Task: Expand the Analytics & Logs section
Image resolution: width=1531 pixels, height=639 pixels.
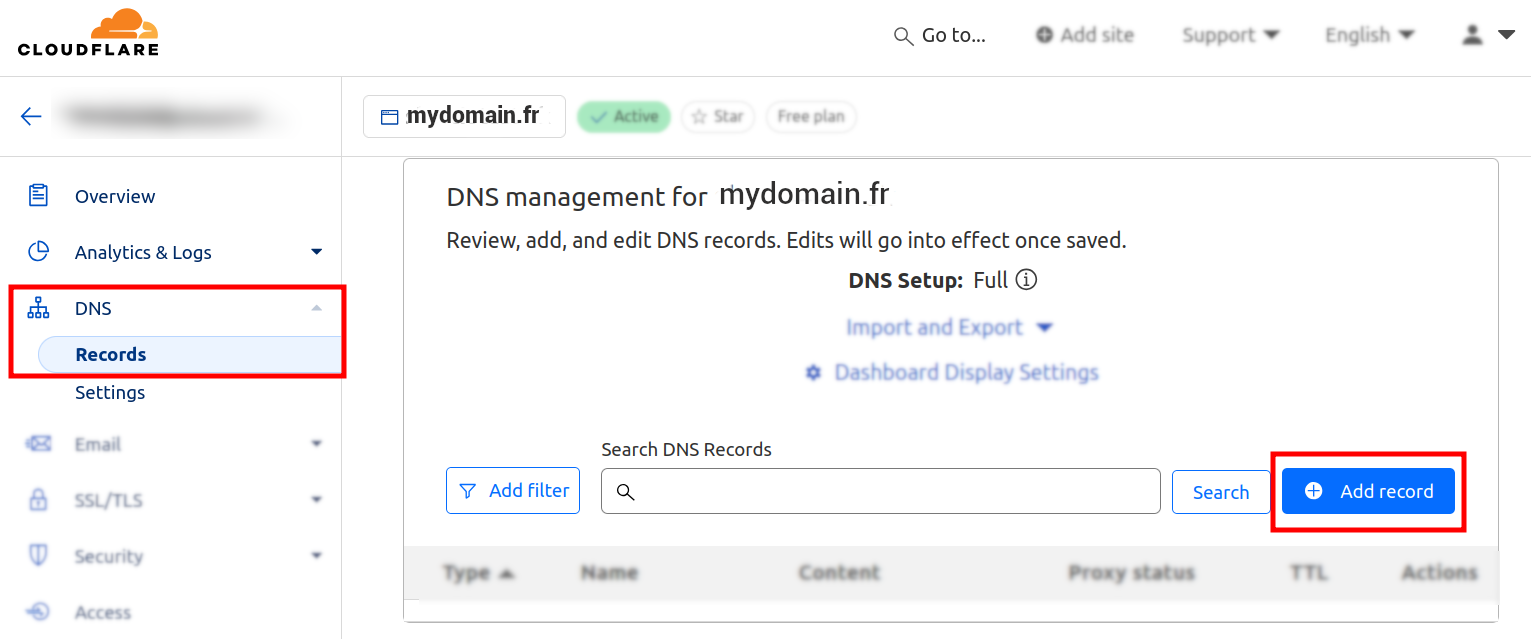Action: point(316,252)
